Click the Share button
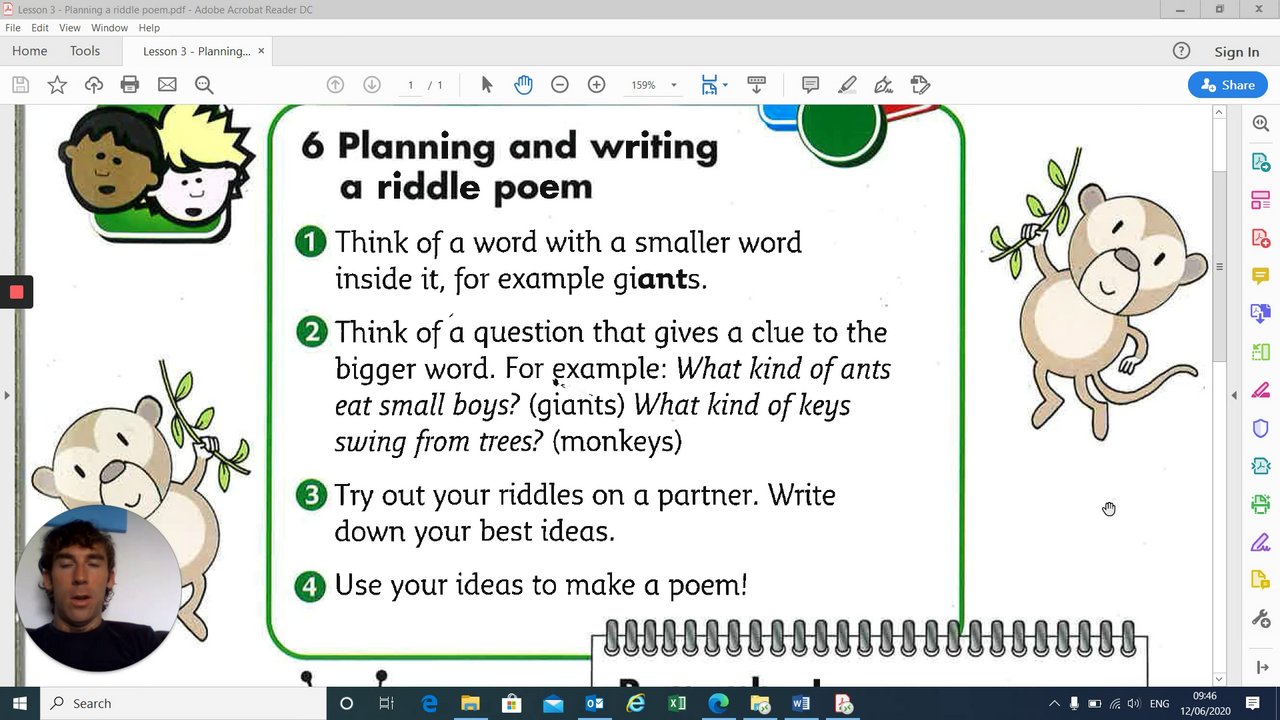Screen dimensions: 1280x720 pos(1228,85)
